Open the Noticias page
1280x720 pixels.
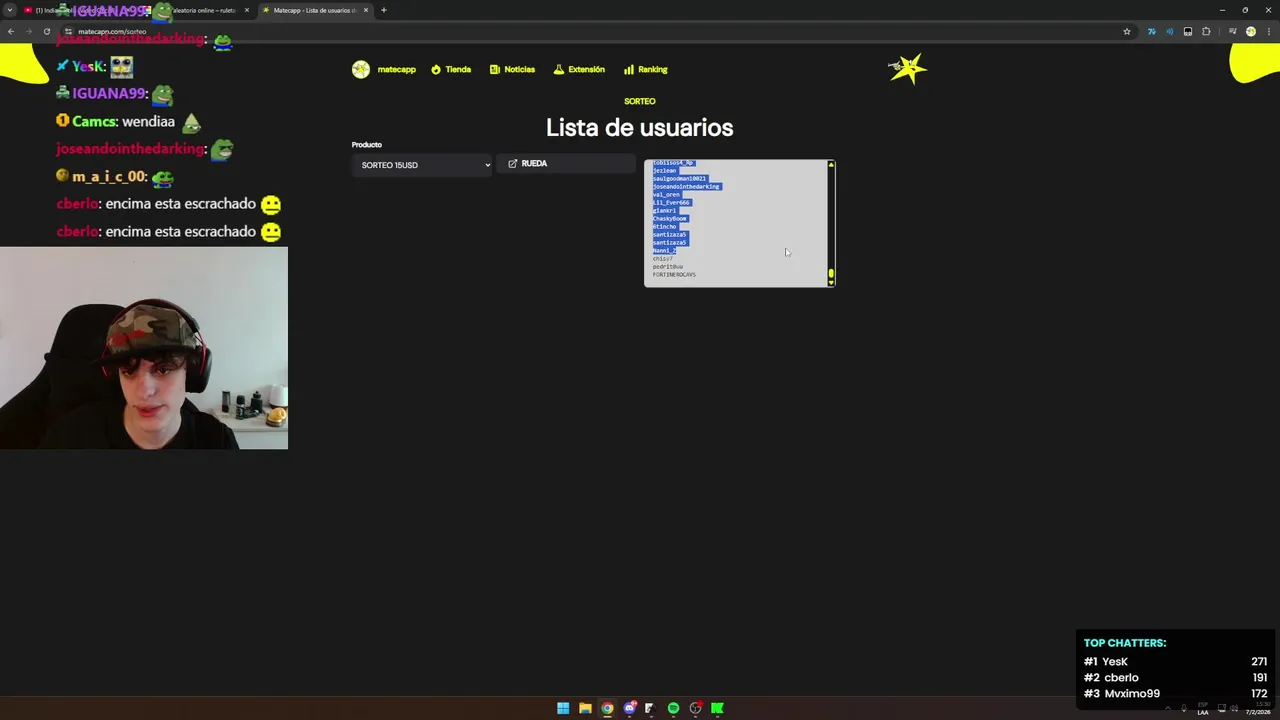coord(512,69)
